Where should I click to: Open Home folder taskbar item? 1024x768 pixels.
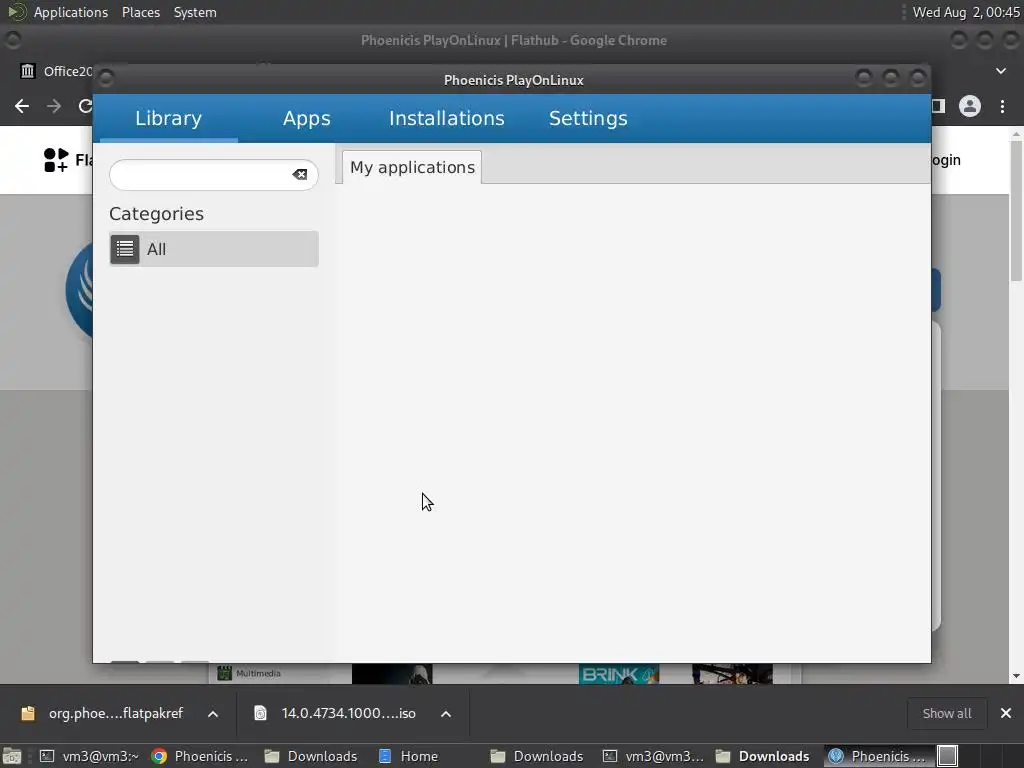(x=409, y=756)
